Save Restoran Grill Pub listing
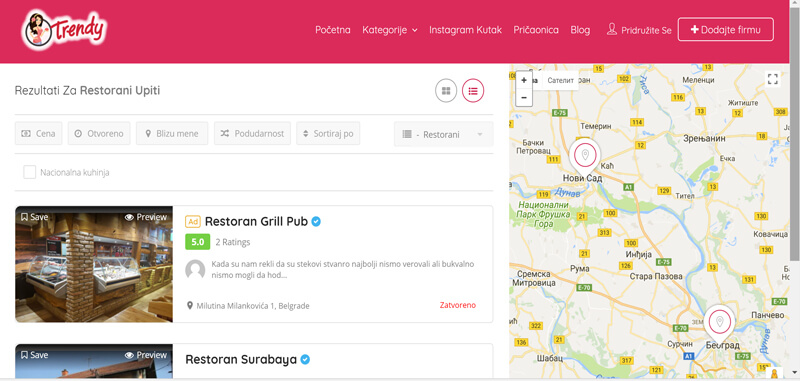Viewport: 800px width, 381px height. click(34, 217)
